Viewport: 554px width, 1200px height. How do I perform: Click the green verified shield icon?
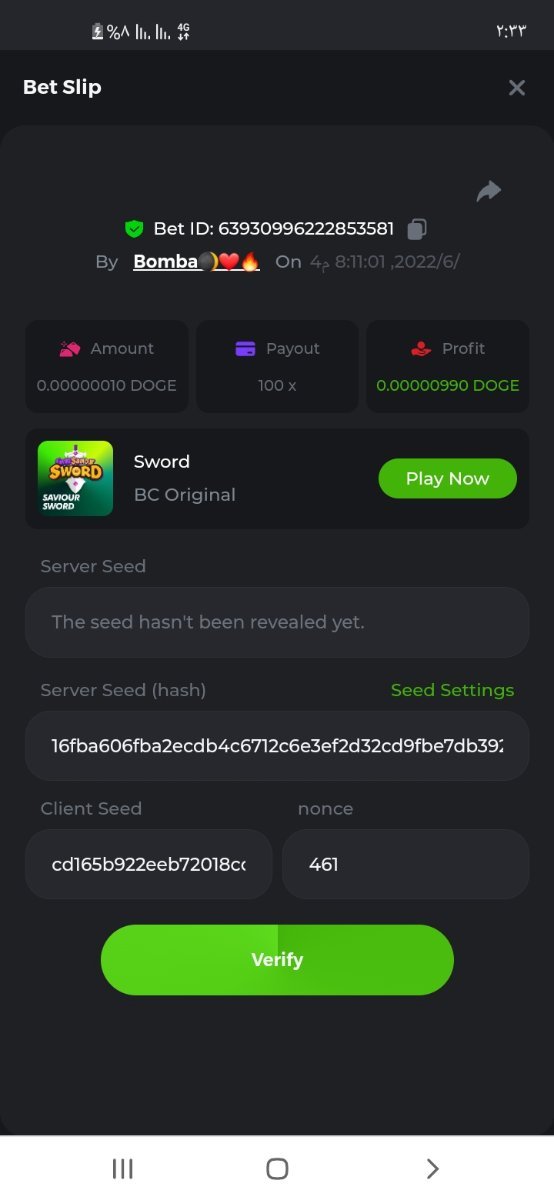[134, 229]
